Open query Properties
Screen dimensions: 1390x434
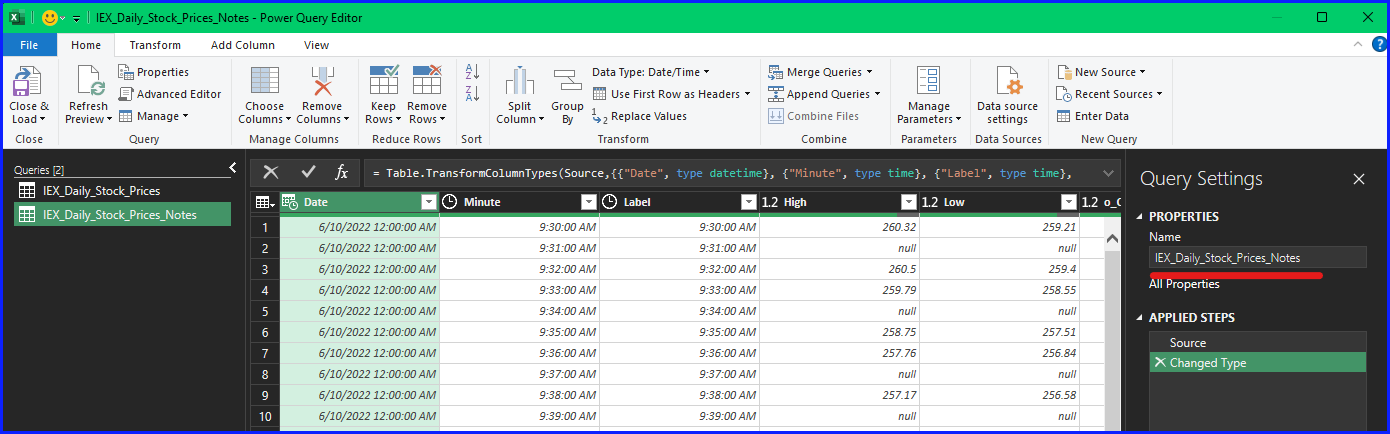(153, 72)
